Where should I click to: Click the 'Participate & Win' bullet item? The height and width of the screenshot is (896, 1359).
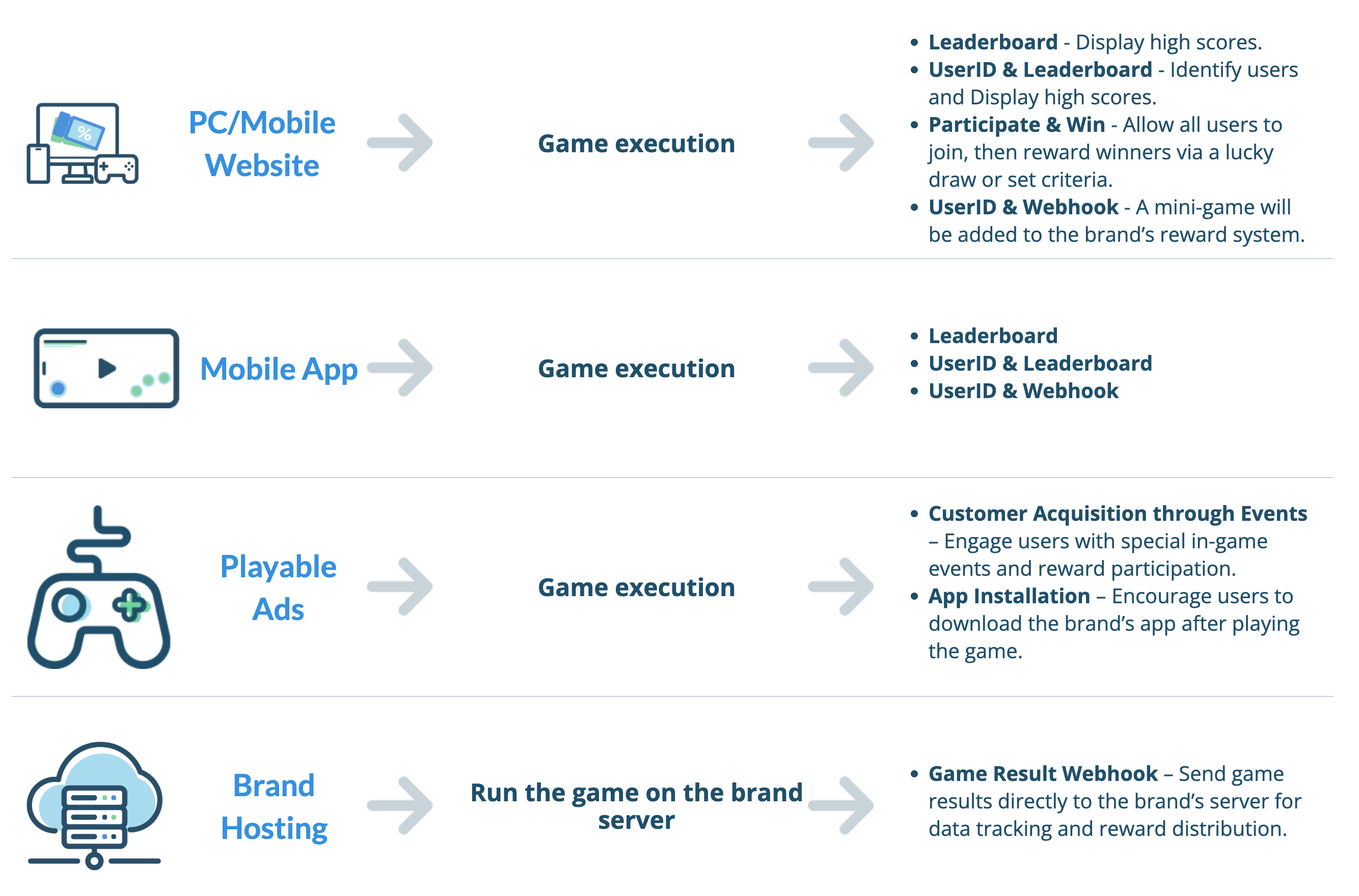point(1017,125)
